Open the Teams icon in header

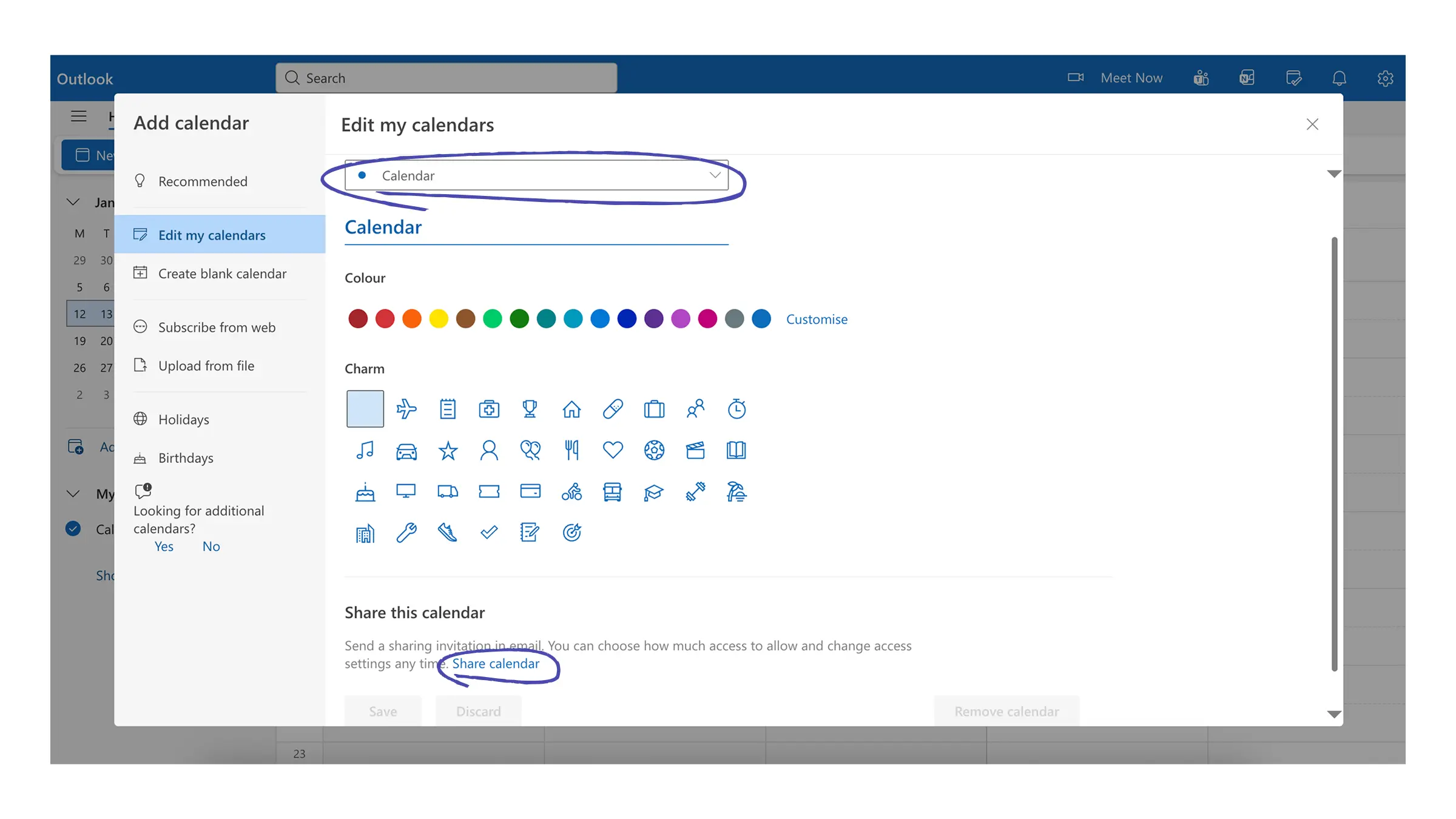click(1201, 78)
